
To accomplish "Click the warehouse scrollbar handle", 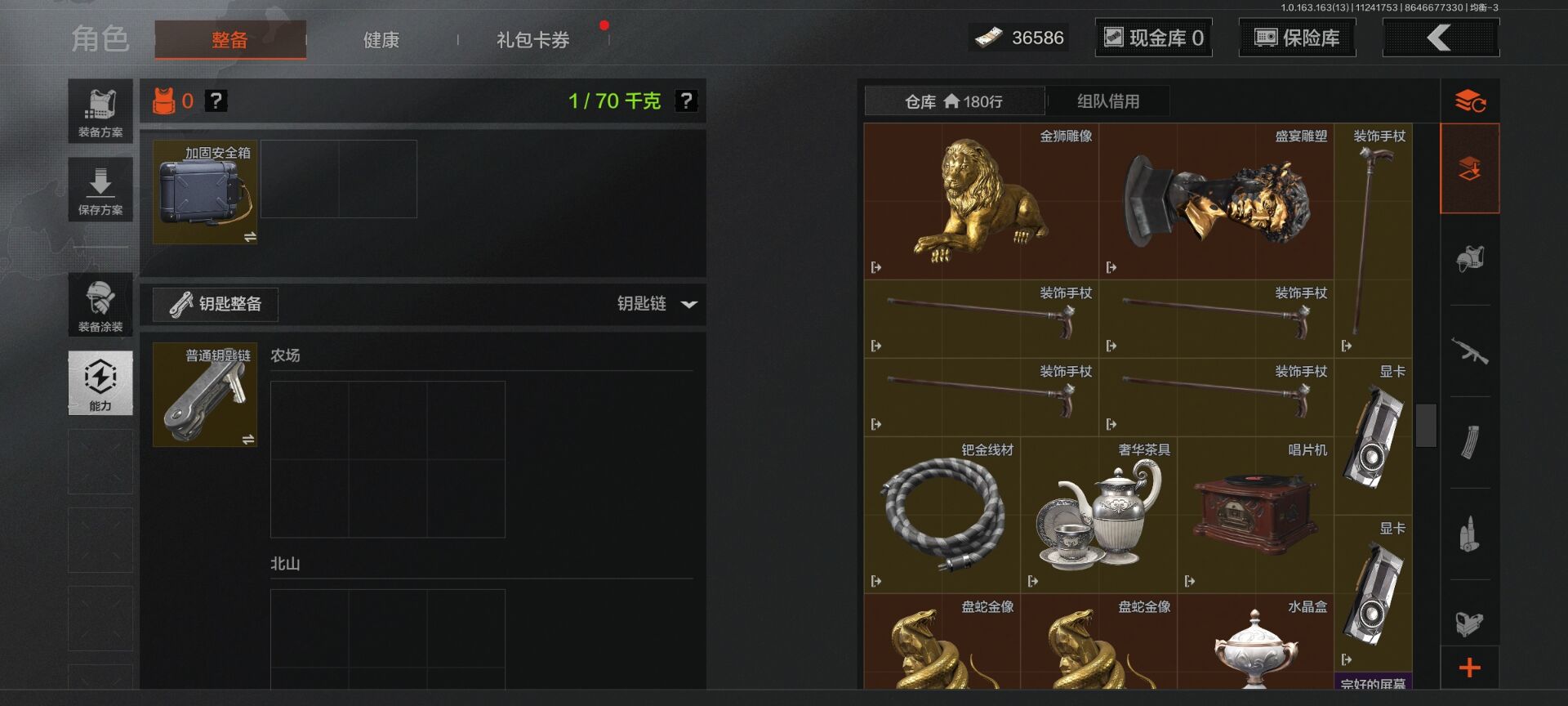I will coord(1426,425).
